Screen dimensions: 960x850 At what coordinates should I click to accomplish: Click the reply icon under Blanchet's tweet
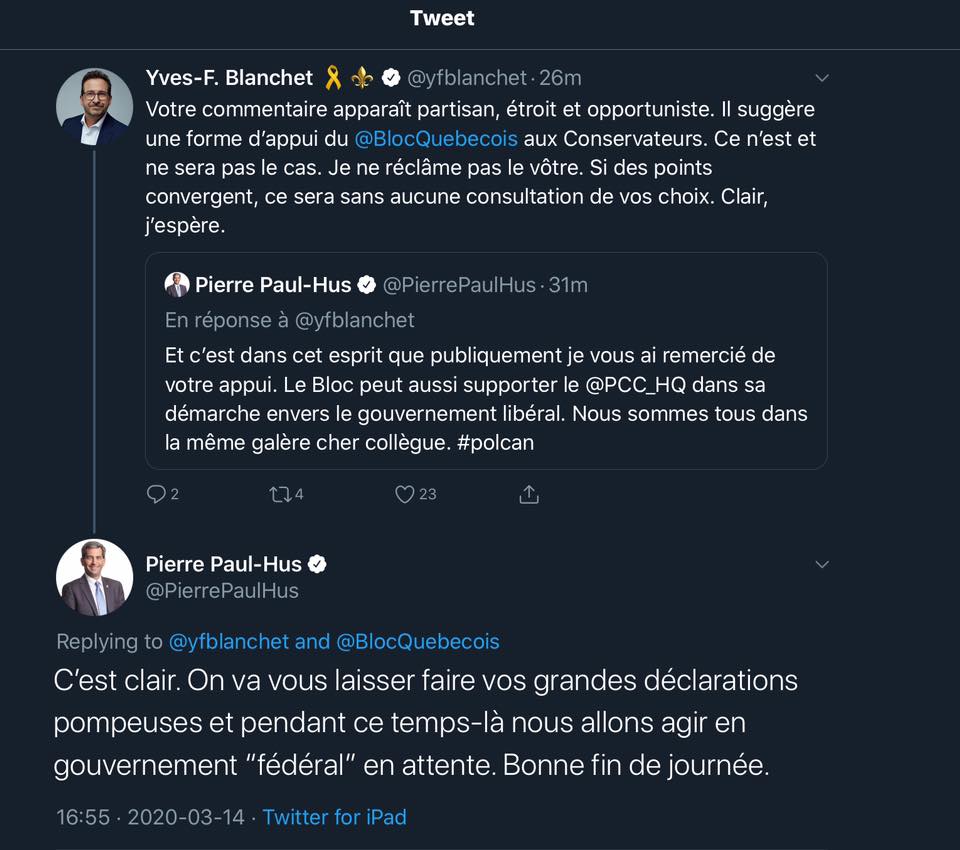(156, 494)
